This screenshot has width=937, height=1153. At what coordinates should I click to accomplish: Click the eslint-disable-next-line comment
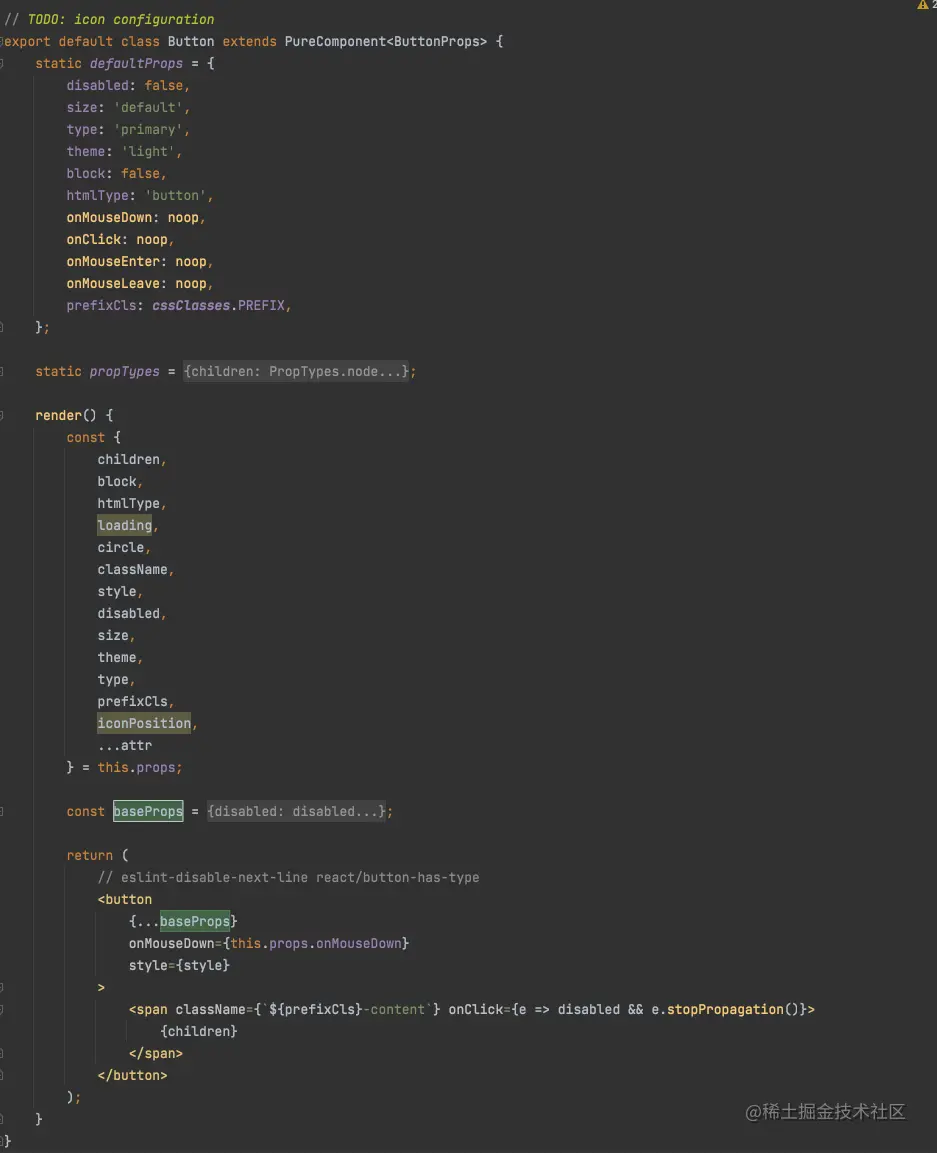click(288, 877)
